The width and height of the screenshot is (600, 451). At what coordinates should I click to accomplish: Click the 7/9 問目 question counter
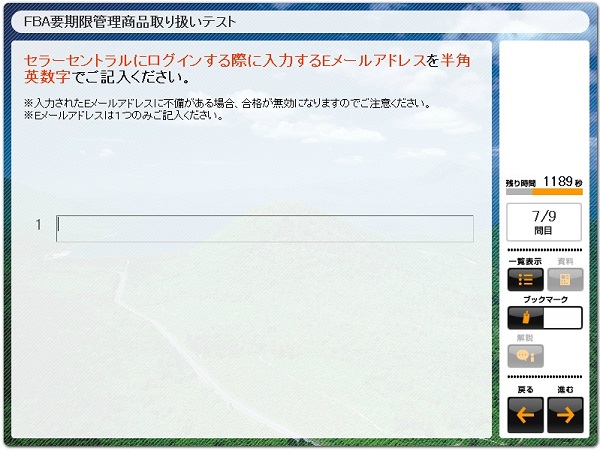544,222
